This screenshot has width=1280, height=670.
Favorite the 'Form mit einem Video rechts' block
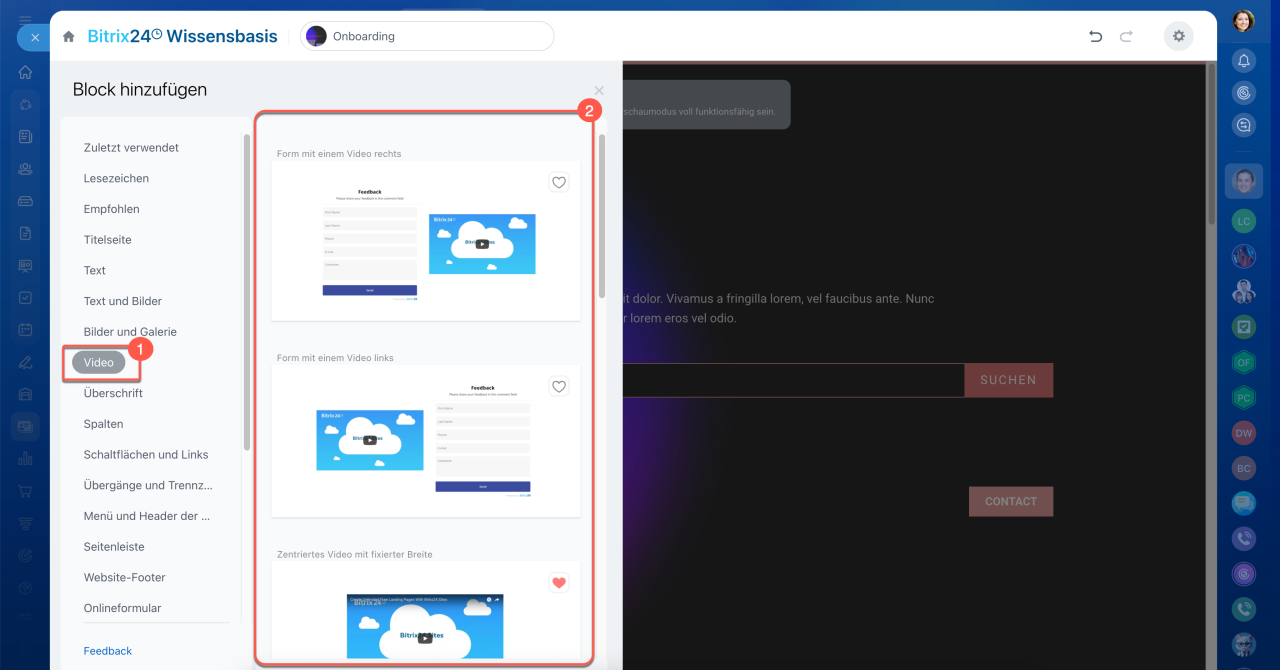tap(559, 182)
